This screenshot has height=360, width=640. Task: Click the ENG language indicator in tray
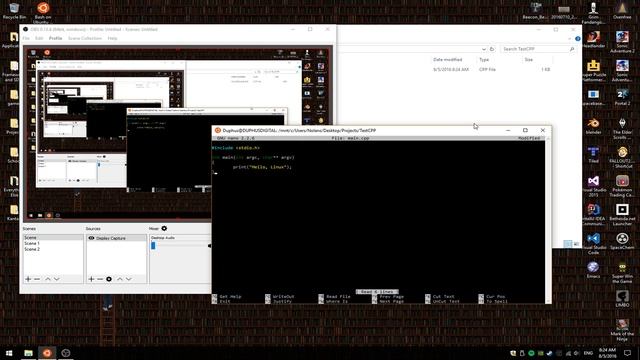(x=588, y=353)
